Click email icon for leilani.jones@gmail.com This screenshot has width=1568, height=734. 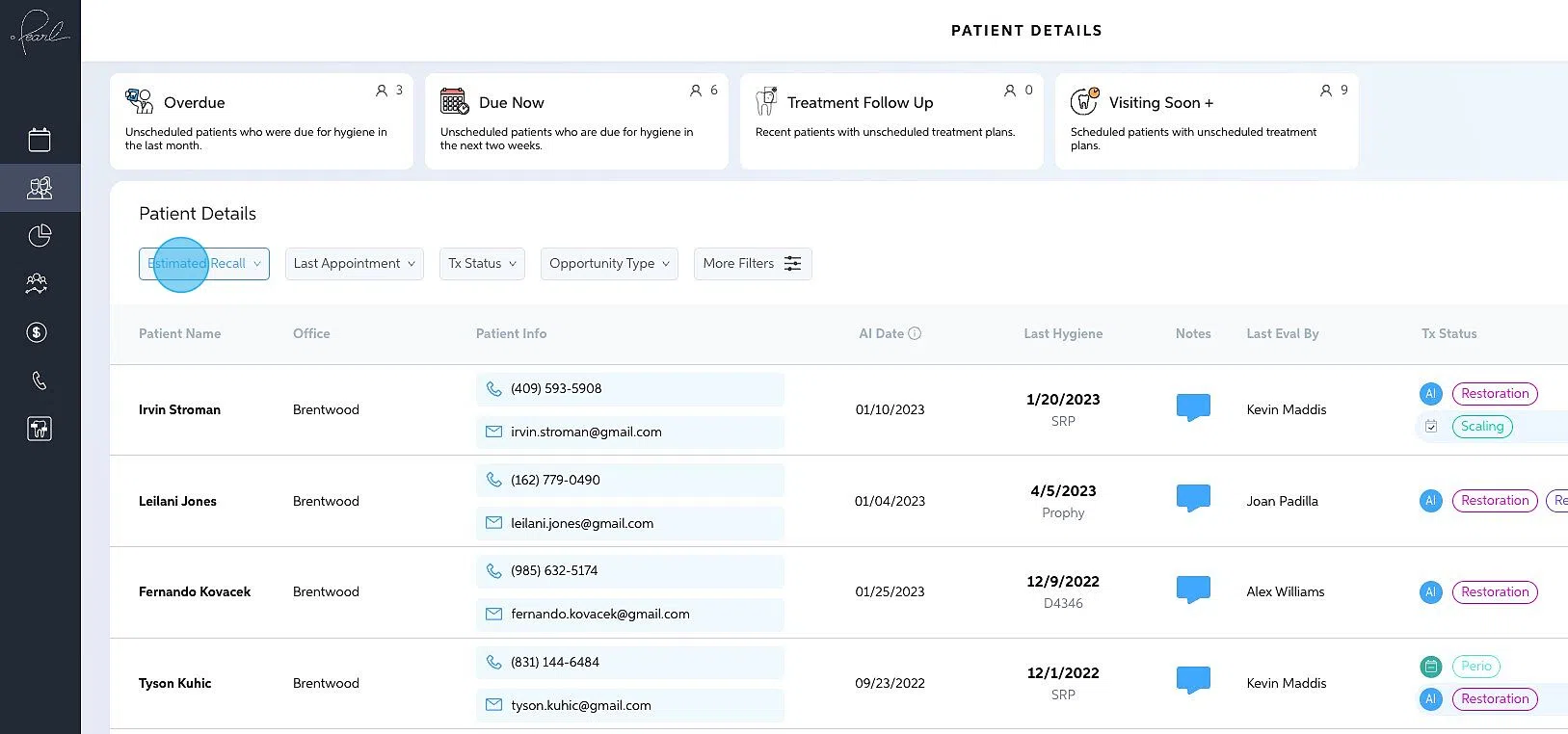tap(493, 523)
